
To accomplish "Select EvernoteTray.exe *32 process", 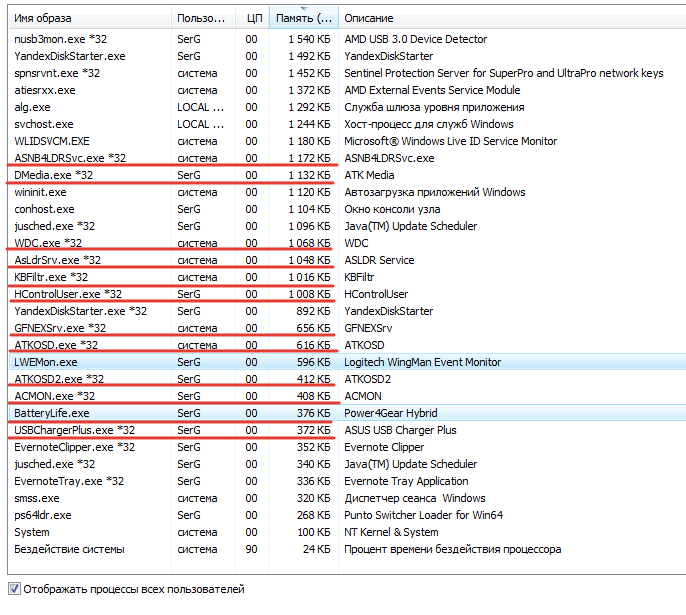I will coord(69,481).
